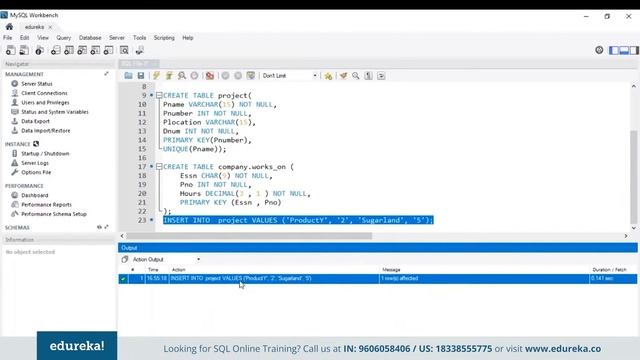Refresh schemas list icon

click(x=99, y=227)
